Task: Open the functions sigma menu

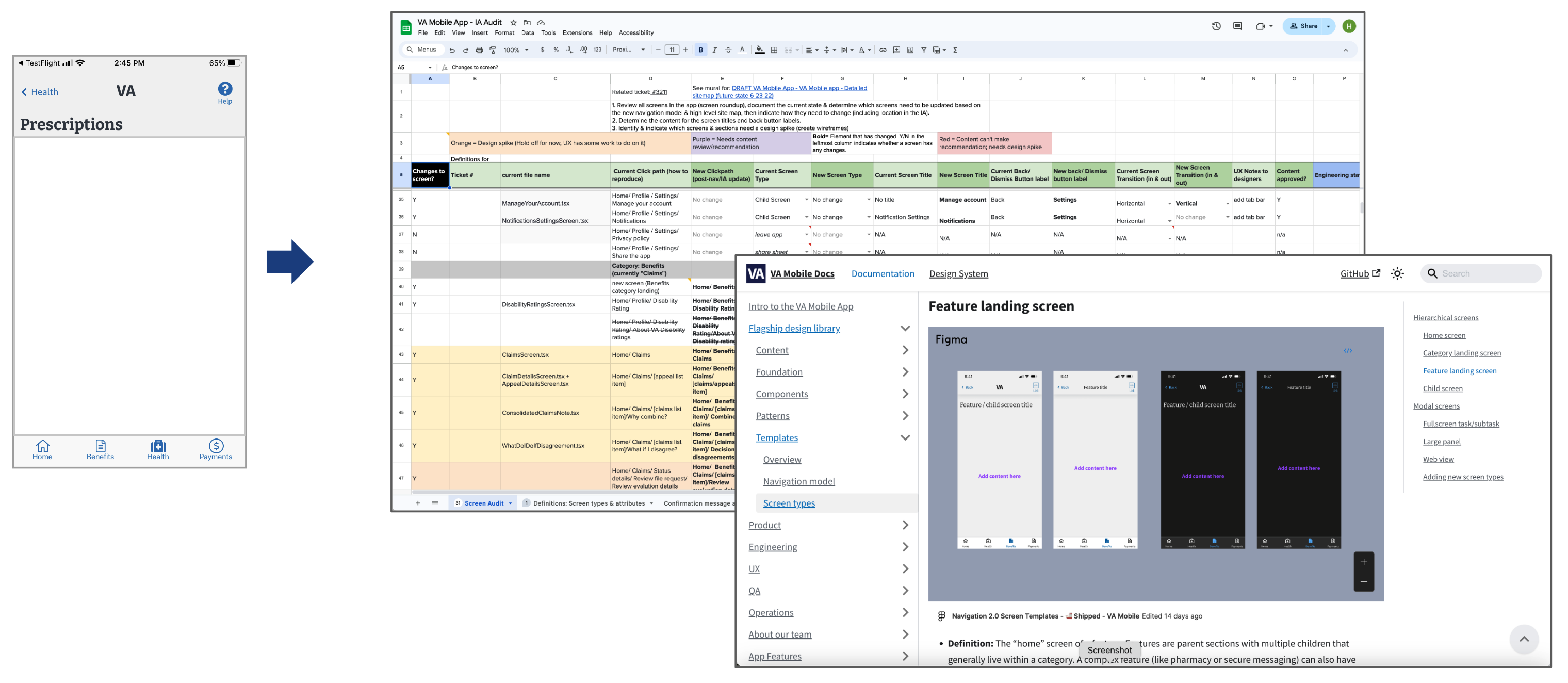Action: coord(955,50)
